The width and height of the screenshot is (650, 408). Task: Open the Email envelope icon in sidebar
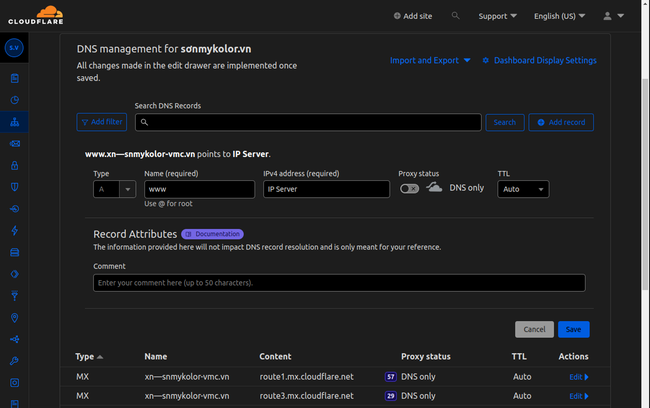pos(15,143)
